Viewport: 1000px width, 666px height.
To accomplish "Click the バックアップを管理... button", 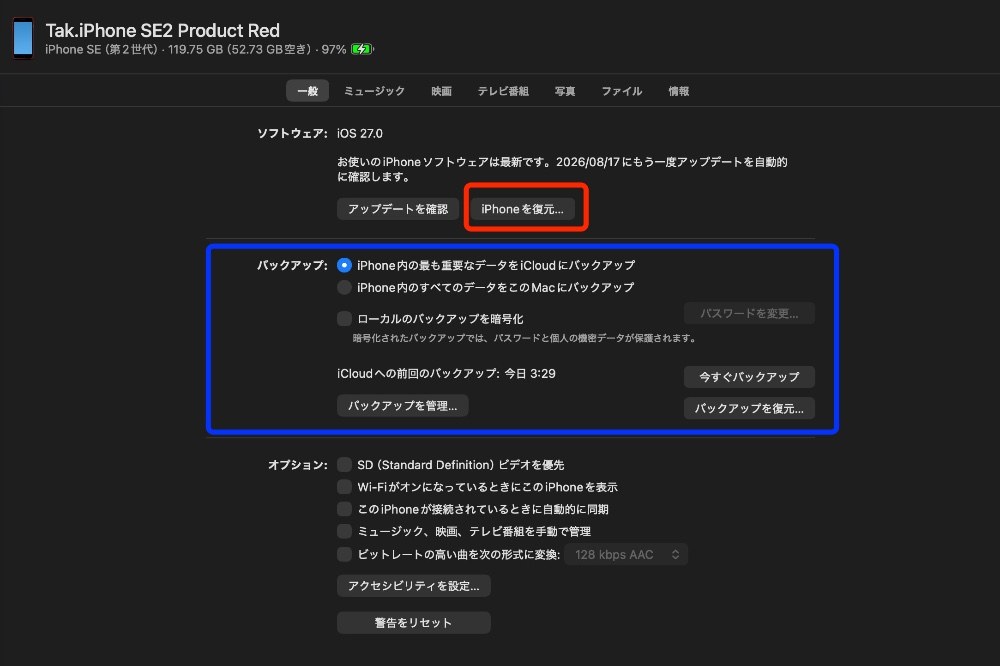I will [x=402, y=406].
